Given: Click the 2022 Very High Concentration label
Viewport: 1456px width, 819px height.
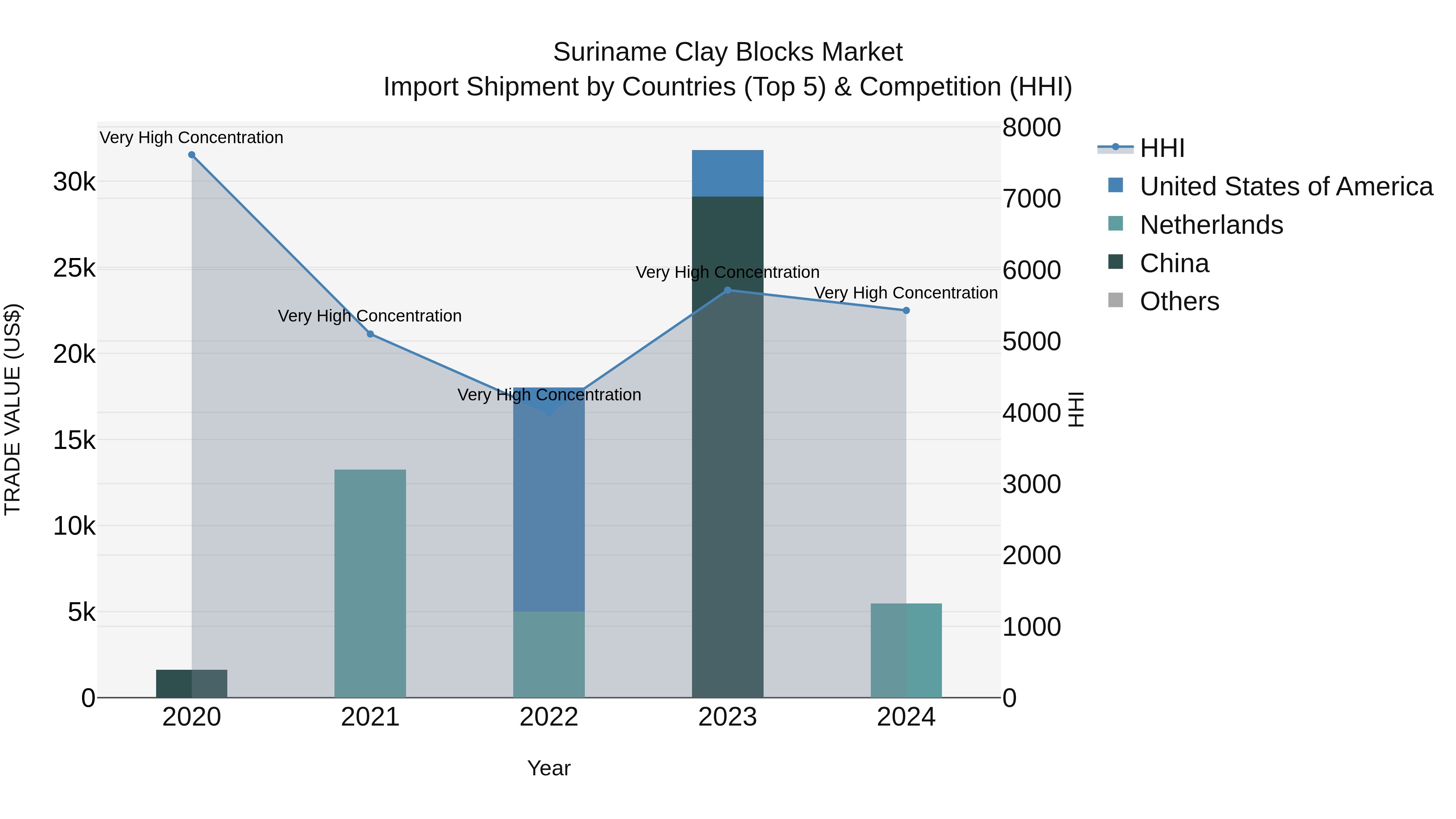Looking at the screenshot, I should 549,395.
